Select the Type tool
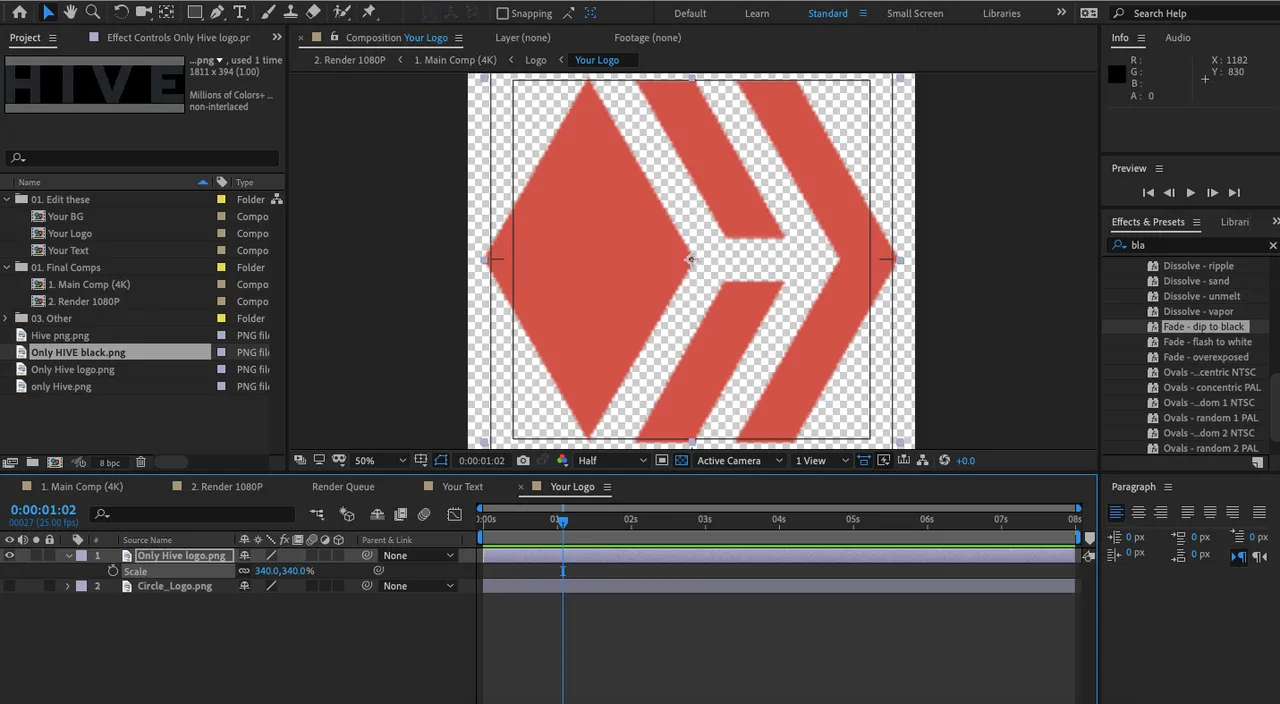The image size is (1280, 704). point(240,12)
